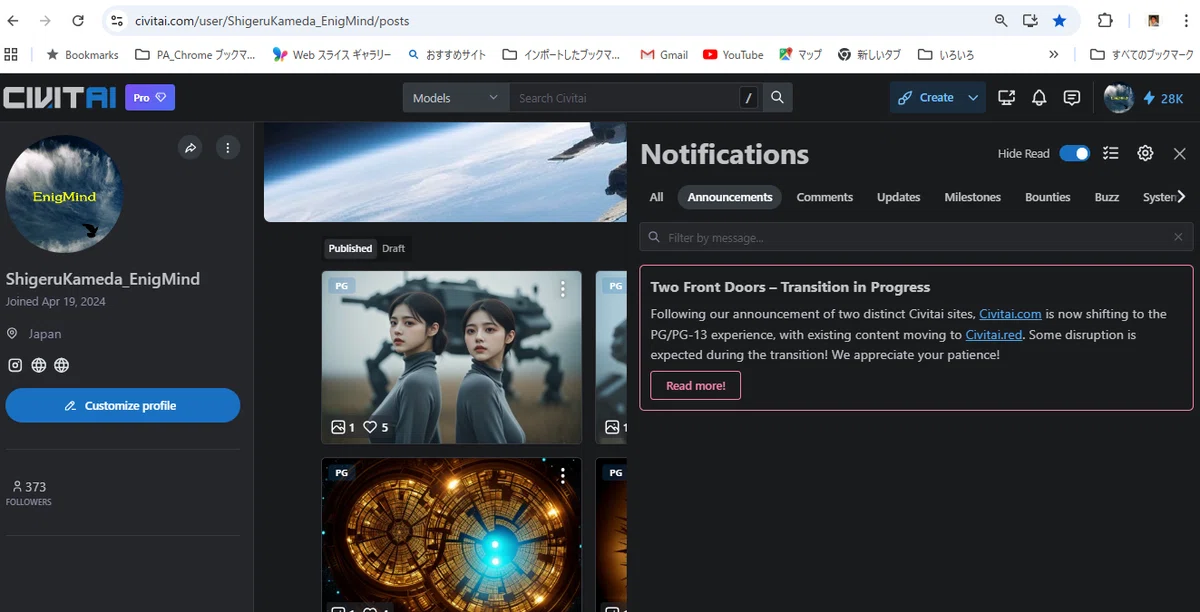Open the user avatar menu in header
The image size is (1200, 612).
coord(1119,97)
